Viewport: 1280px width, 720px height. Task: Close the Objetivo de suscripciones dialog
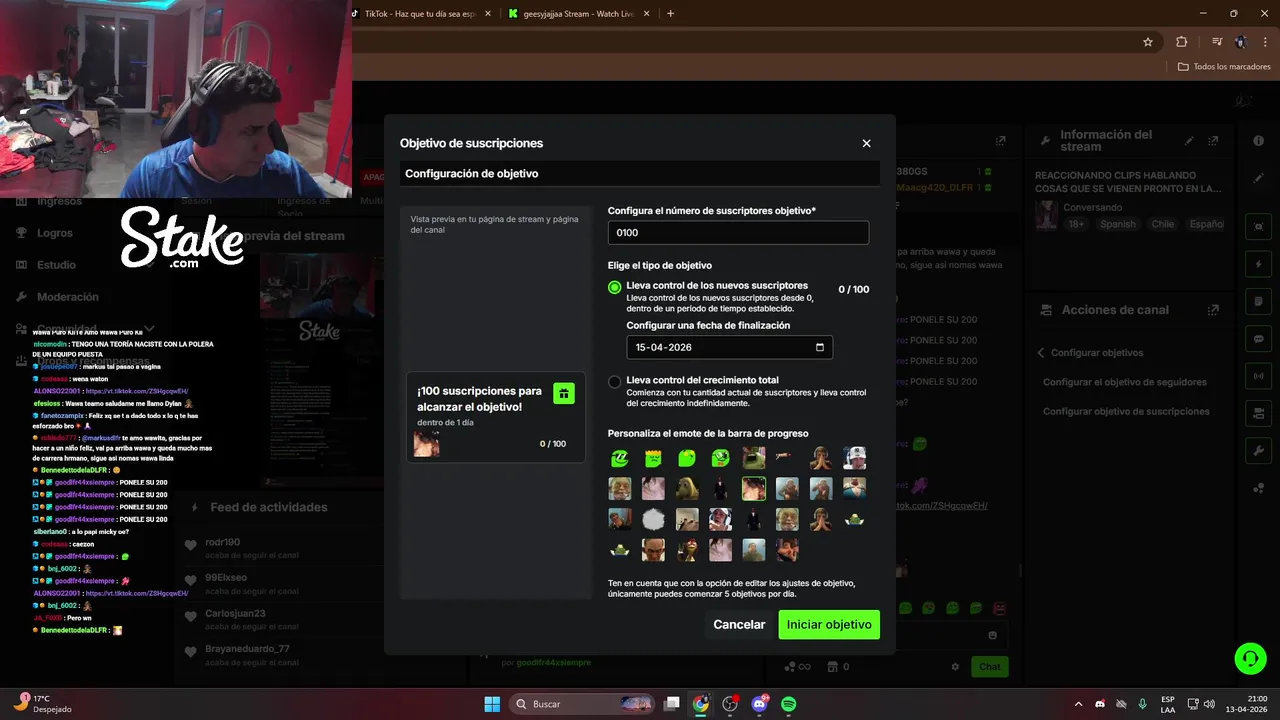866,143
